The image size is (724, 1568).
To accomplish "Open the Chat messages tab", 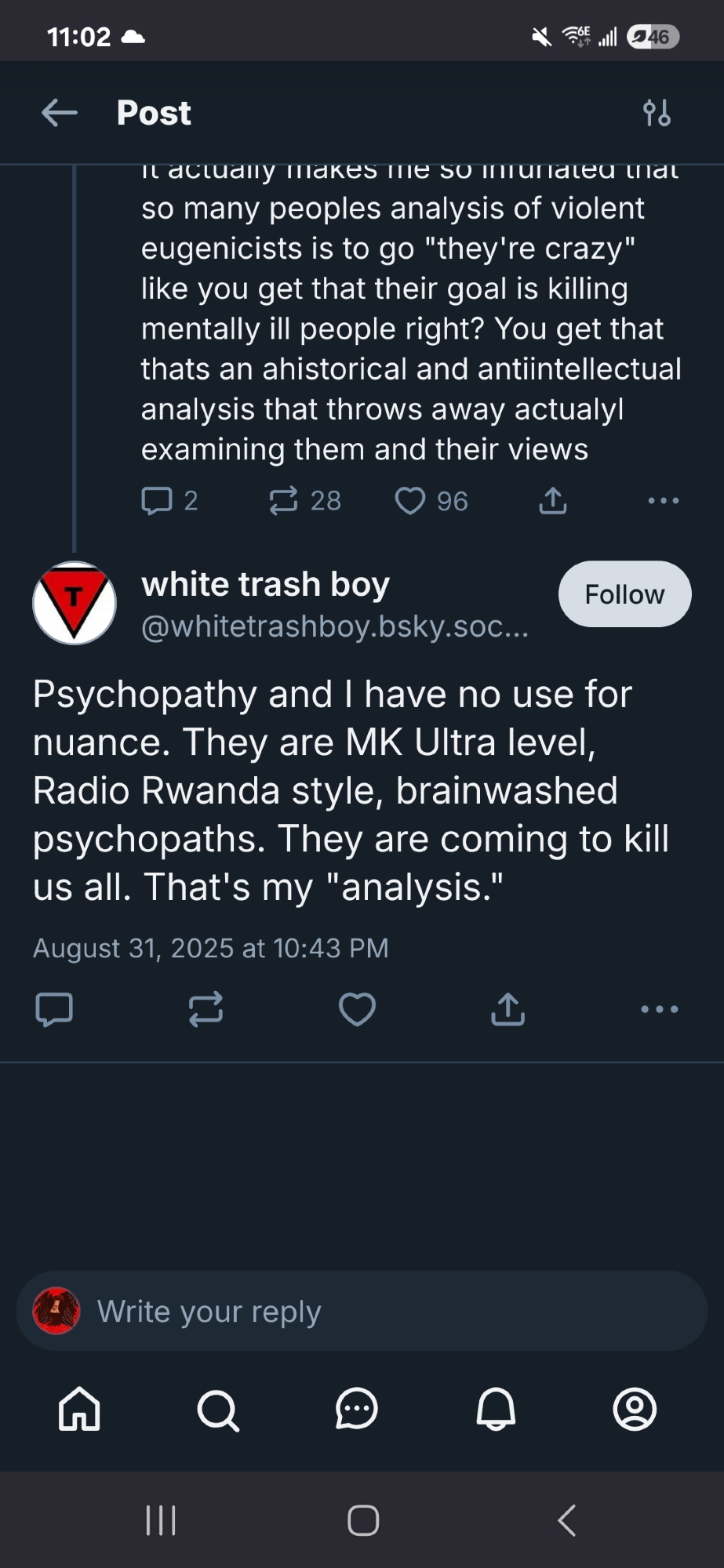I will click(x=357, y=1409).
